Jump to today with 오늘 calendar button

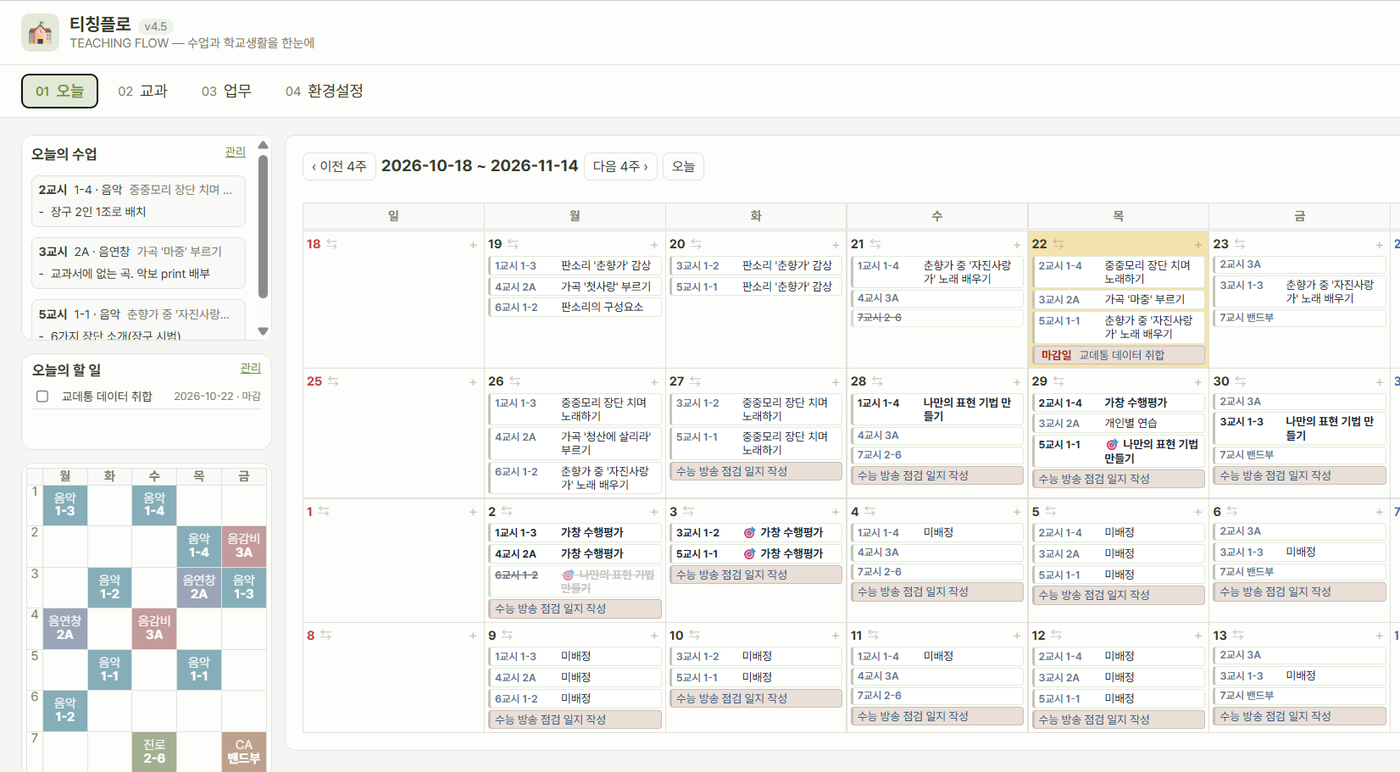[683, 166]
